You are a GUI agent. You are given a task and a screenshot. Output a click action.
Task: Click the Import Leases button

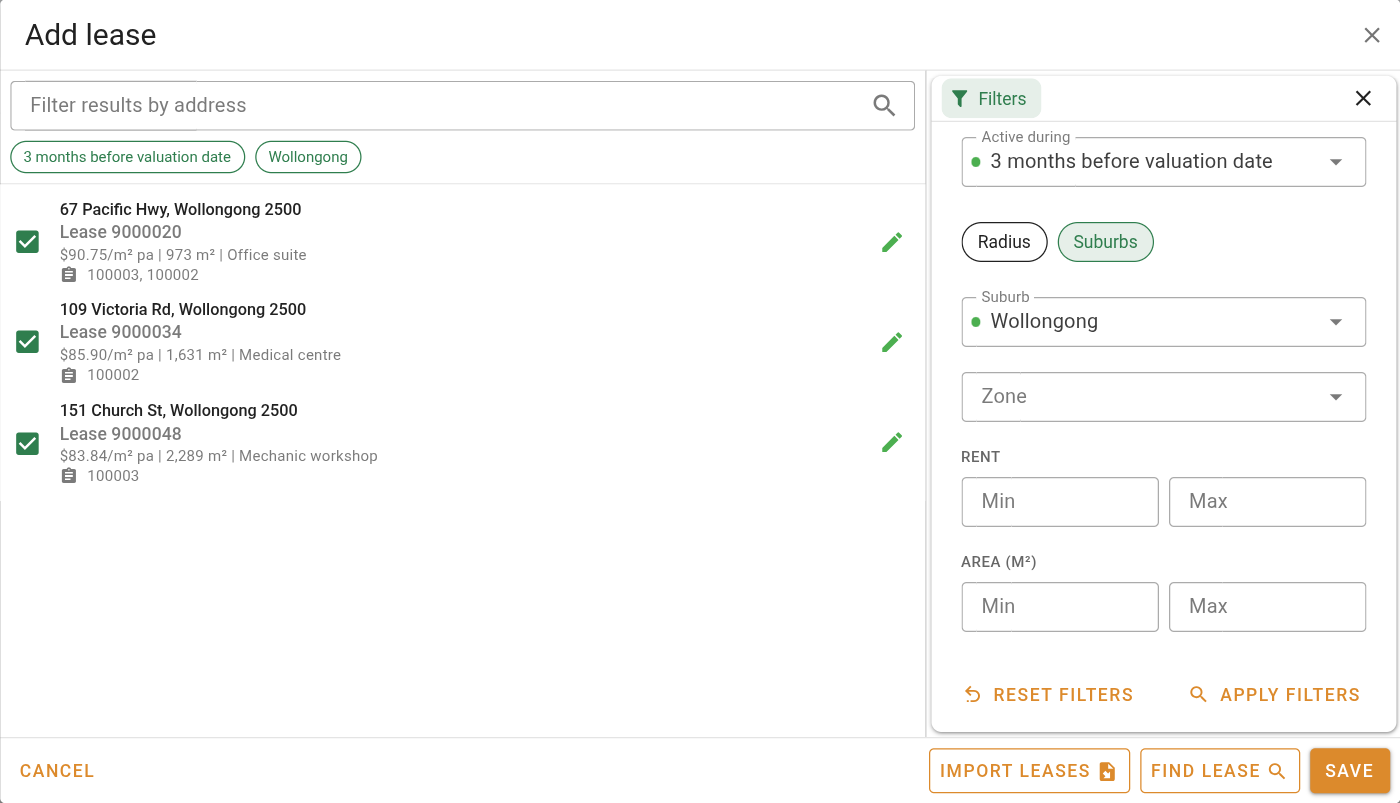tap(1029, 771)
